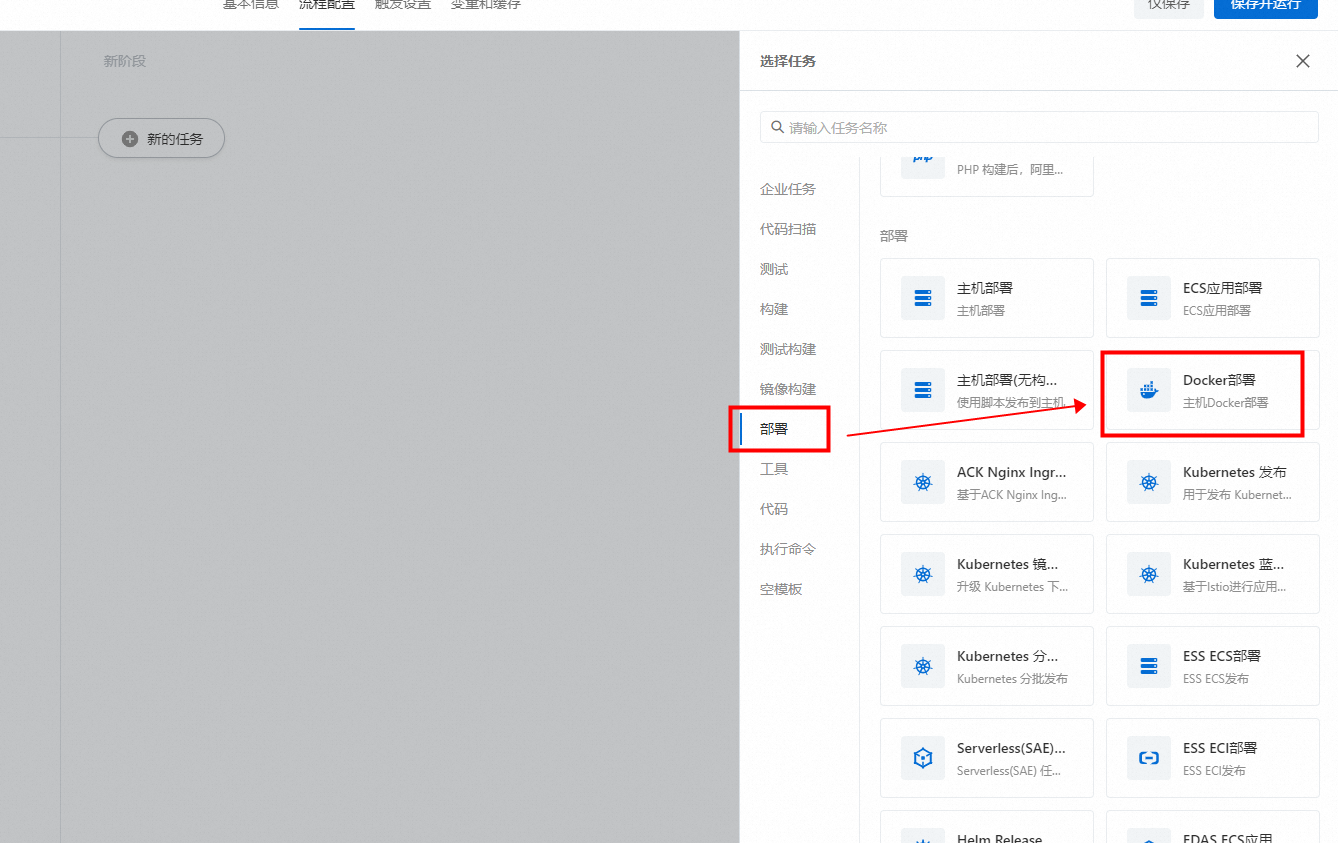Image resolution: width=1338 pixels, height=843 pixels.
Task: Choose the Serverless(SAE) task title
Action: [1011, 748]
